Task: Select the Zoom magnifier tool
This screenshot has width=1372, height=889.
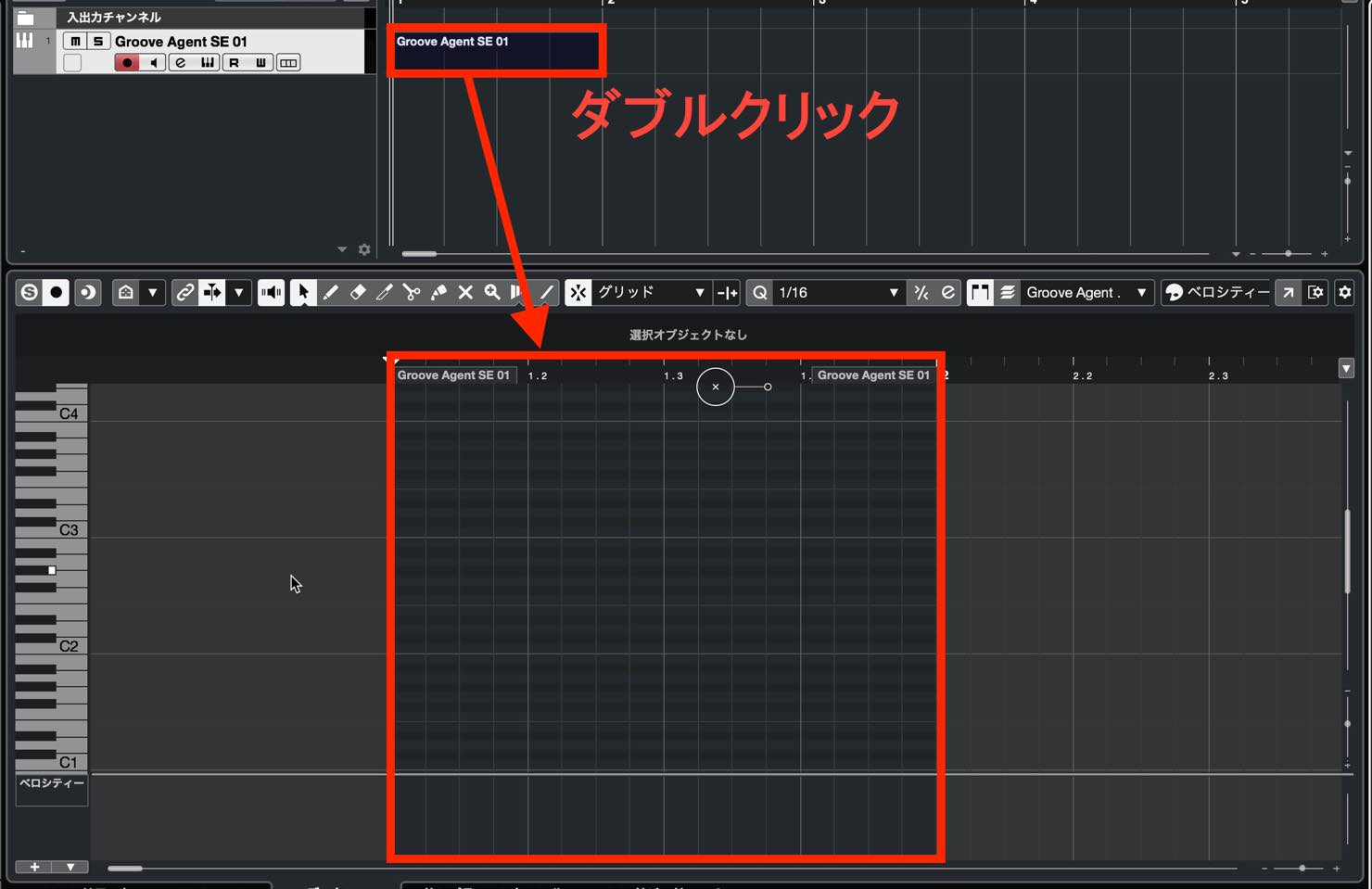Action: pyautogui.click(x=492, y=292)
